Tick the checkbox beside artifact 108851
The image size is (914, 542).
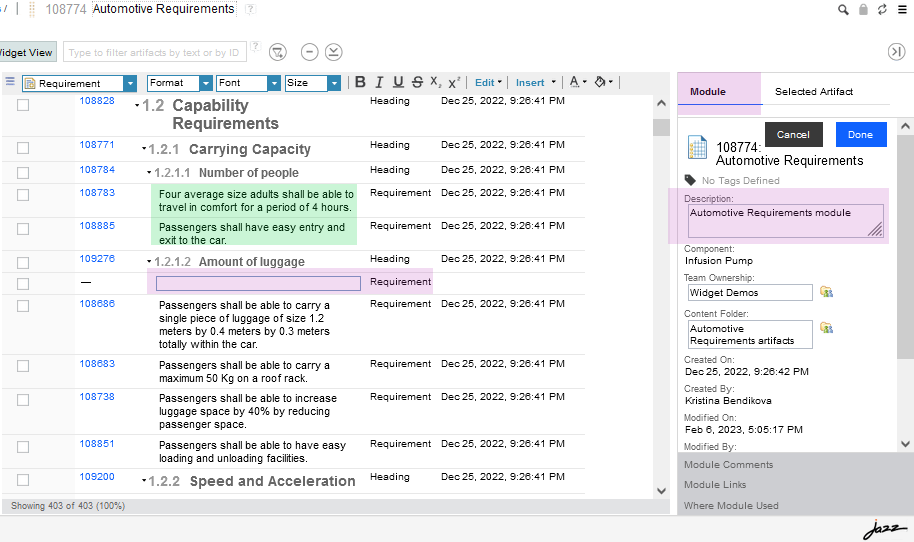[23, 445]
